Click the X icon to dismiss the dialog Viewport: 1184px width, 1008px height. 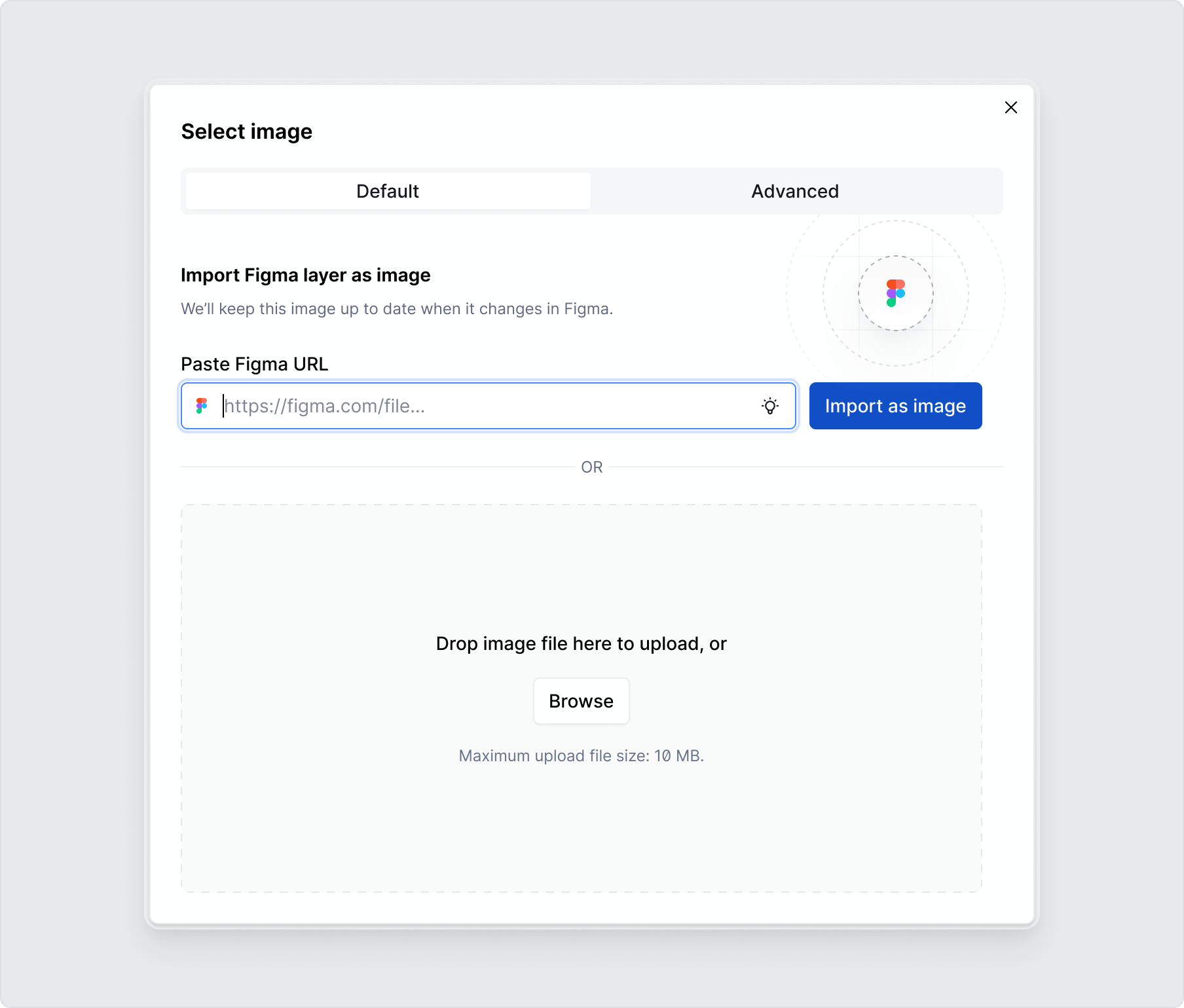click(x=1010, y=107)
